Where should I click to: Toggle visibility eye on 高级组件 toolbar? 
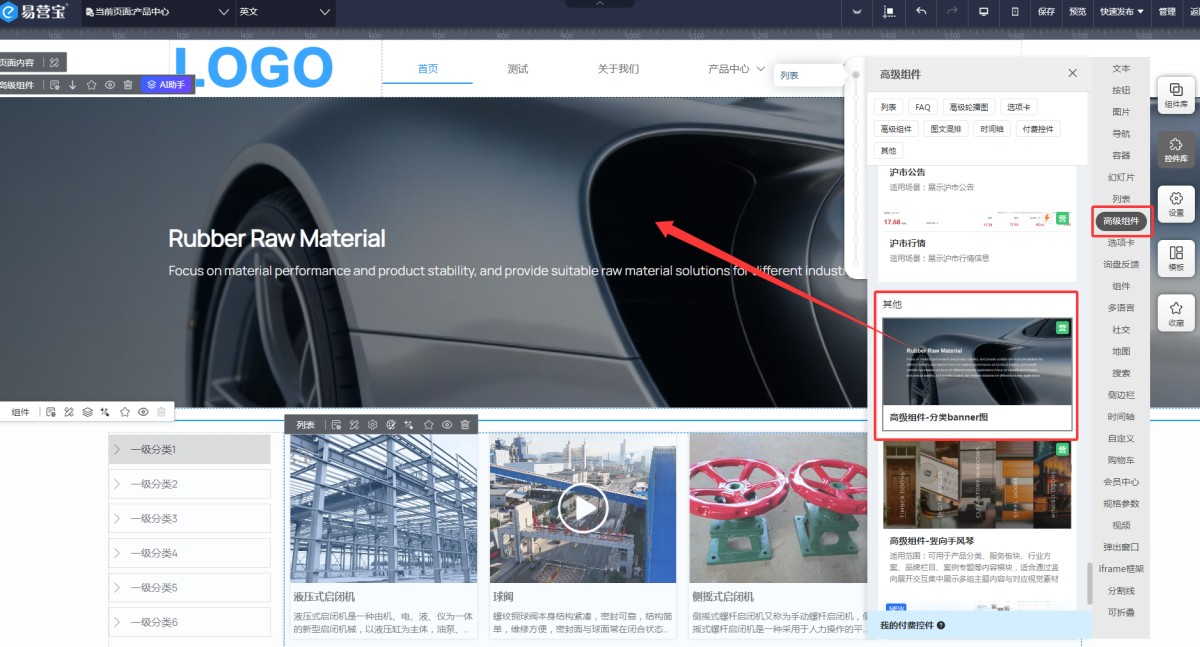(110, 85)
